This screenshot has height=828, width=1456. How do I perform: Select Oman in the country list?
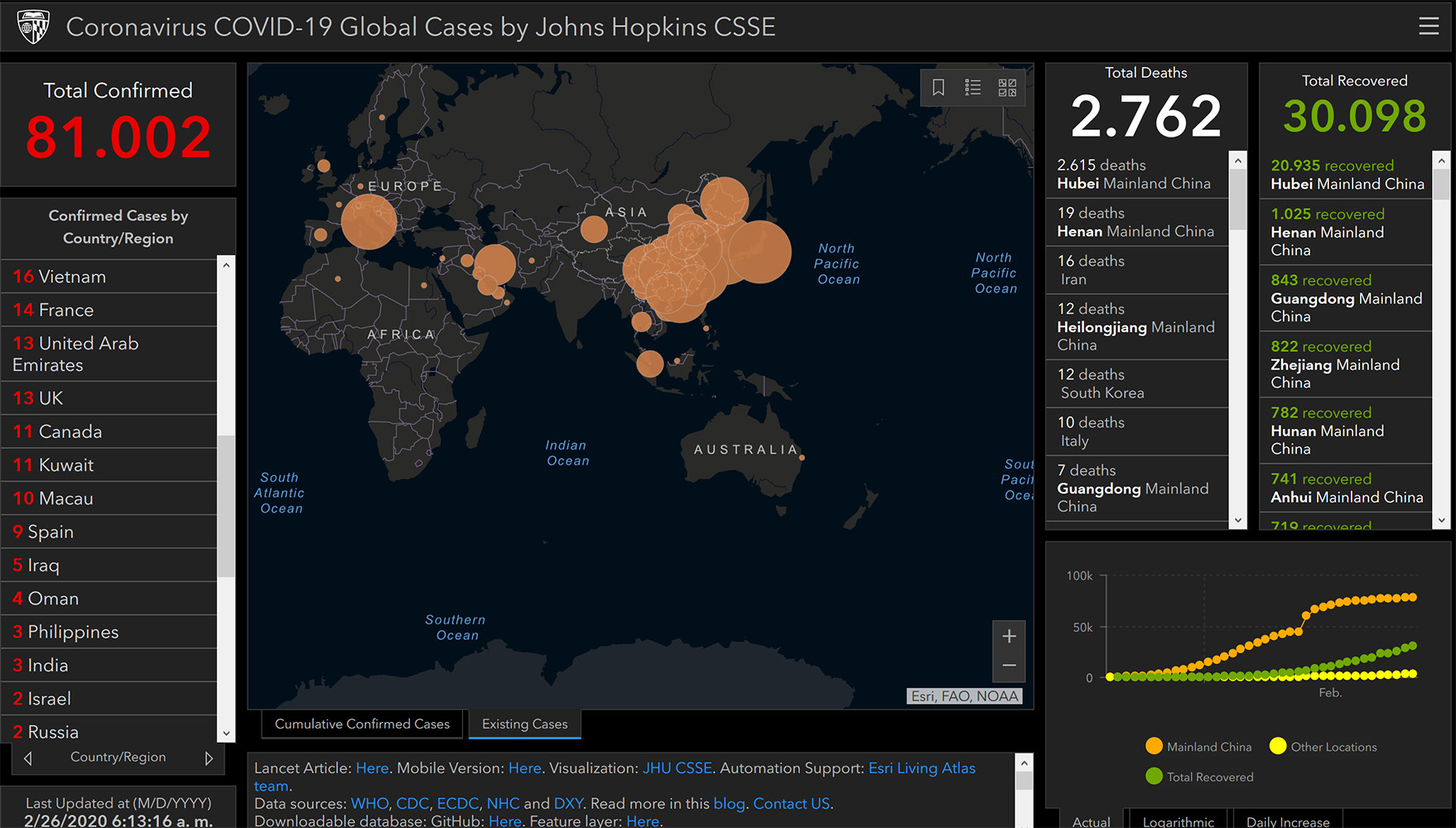coord(109,599)
